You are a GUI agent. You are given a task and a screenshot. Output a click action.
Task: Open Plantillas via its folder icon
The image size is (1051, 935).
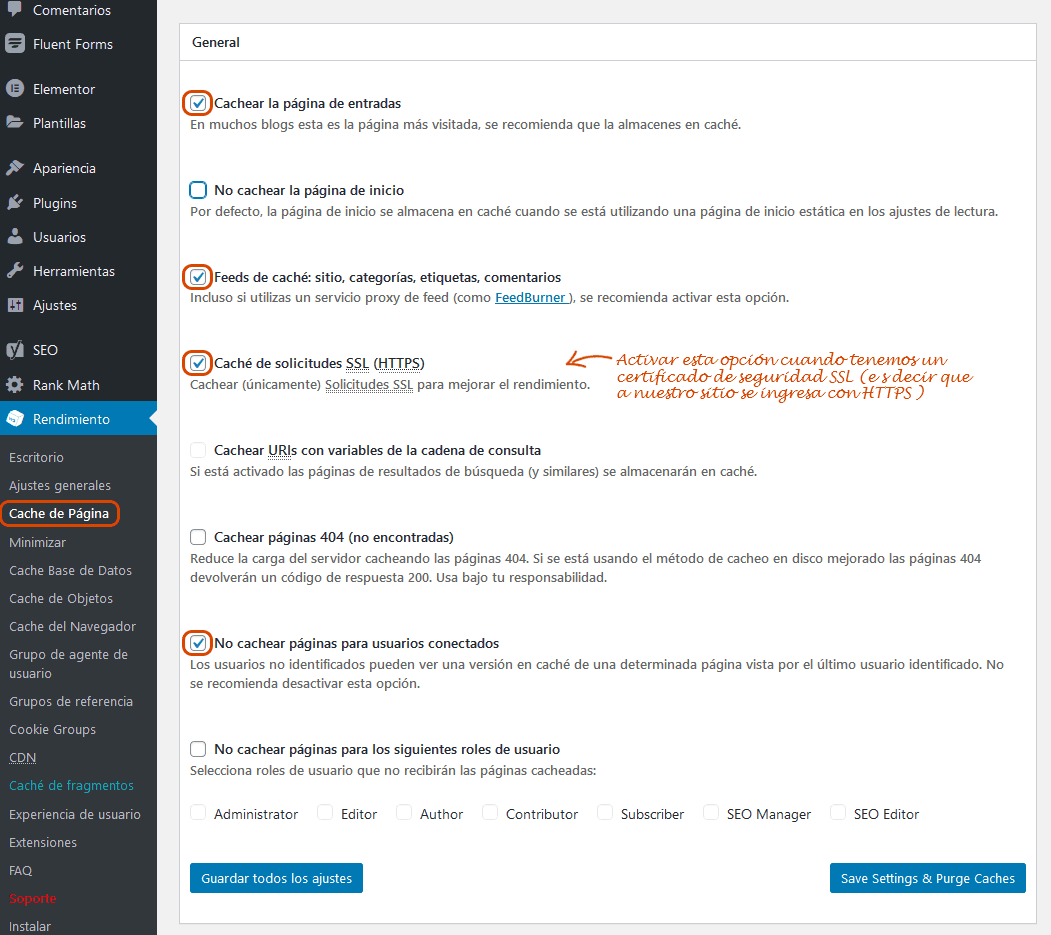(15, 123)
